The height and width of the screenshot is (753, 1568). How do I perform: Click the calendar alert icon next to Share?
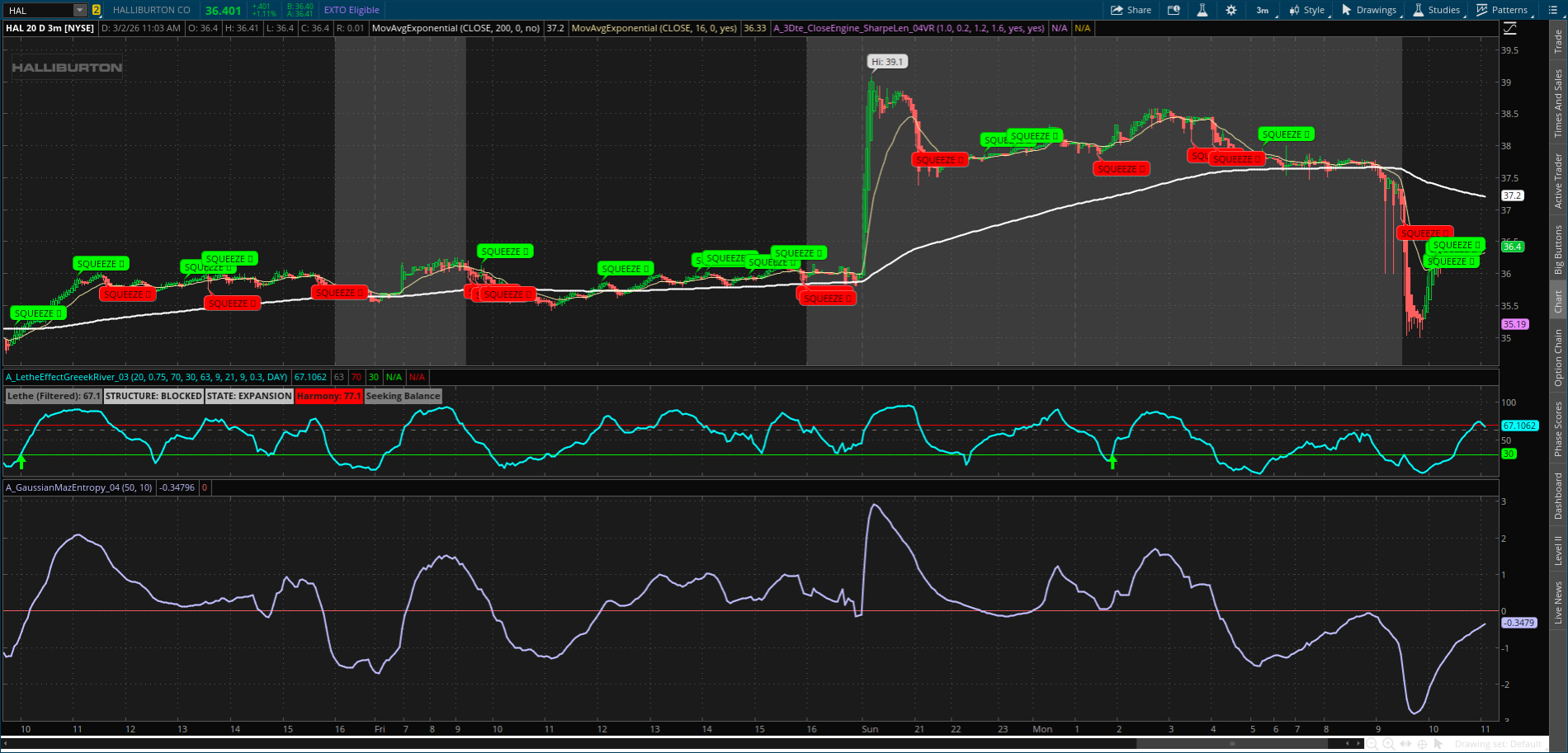coord(1174,10)
